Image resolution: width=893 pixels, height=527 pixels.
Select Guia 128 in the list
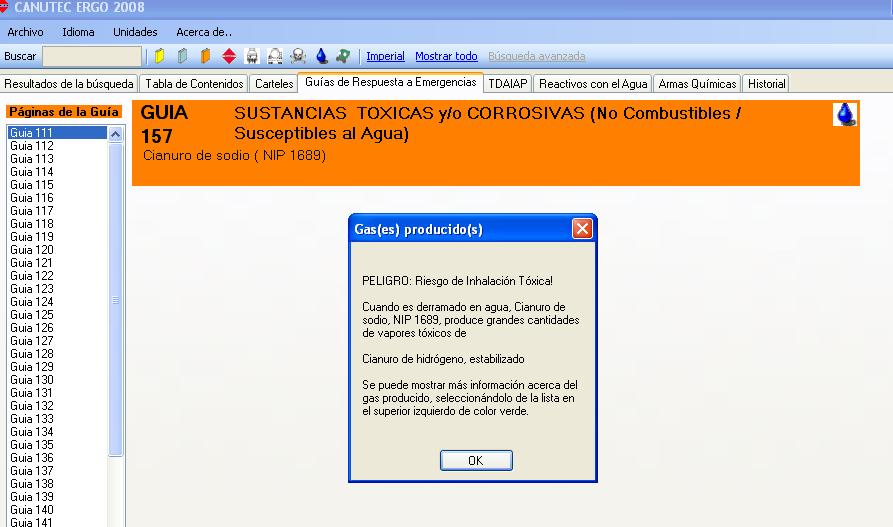tap(57, 354)
